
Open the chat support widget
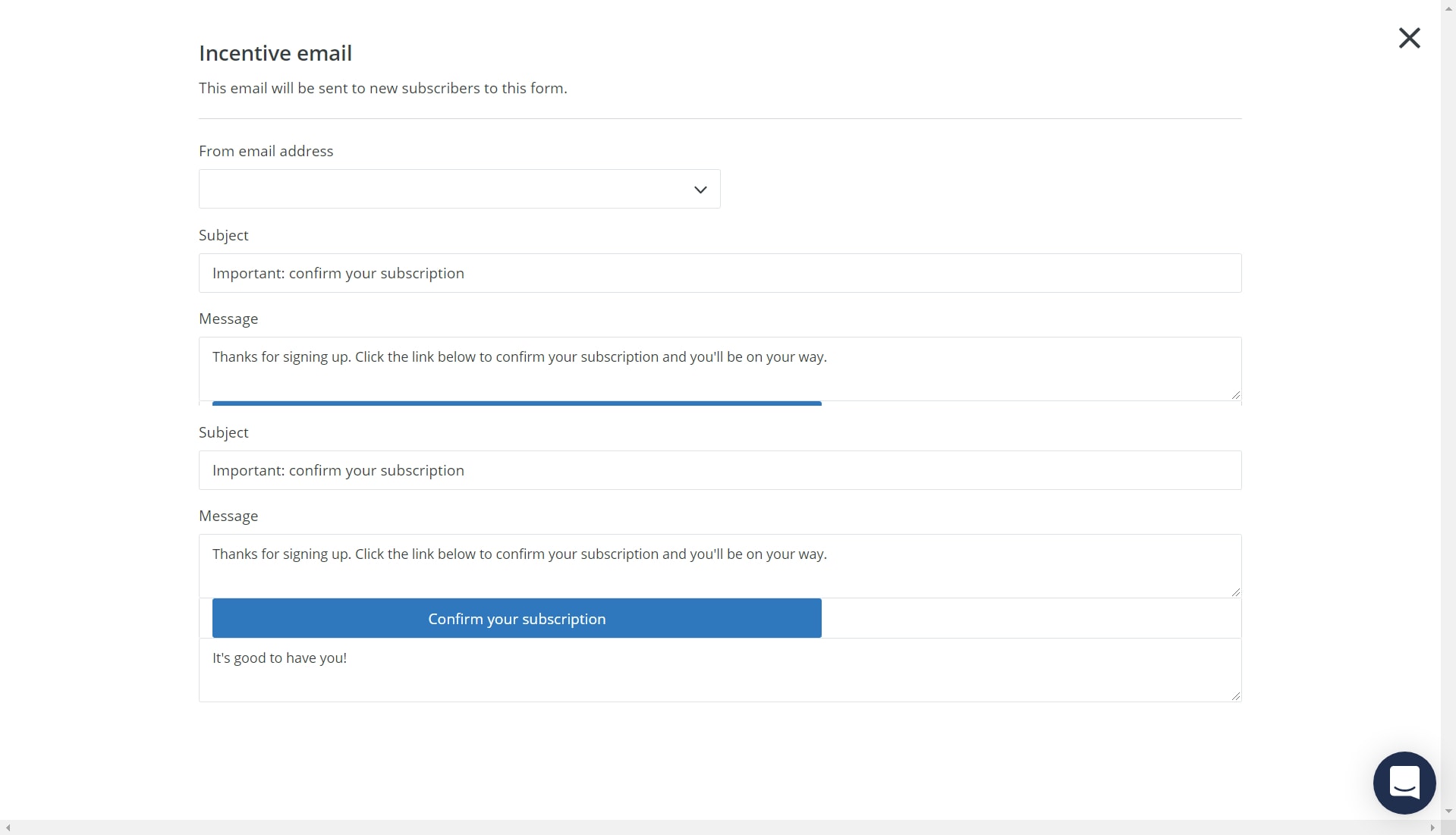(1404, 782)
